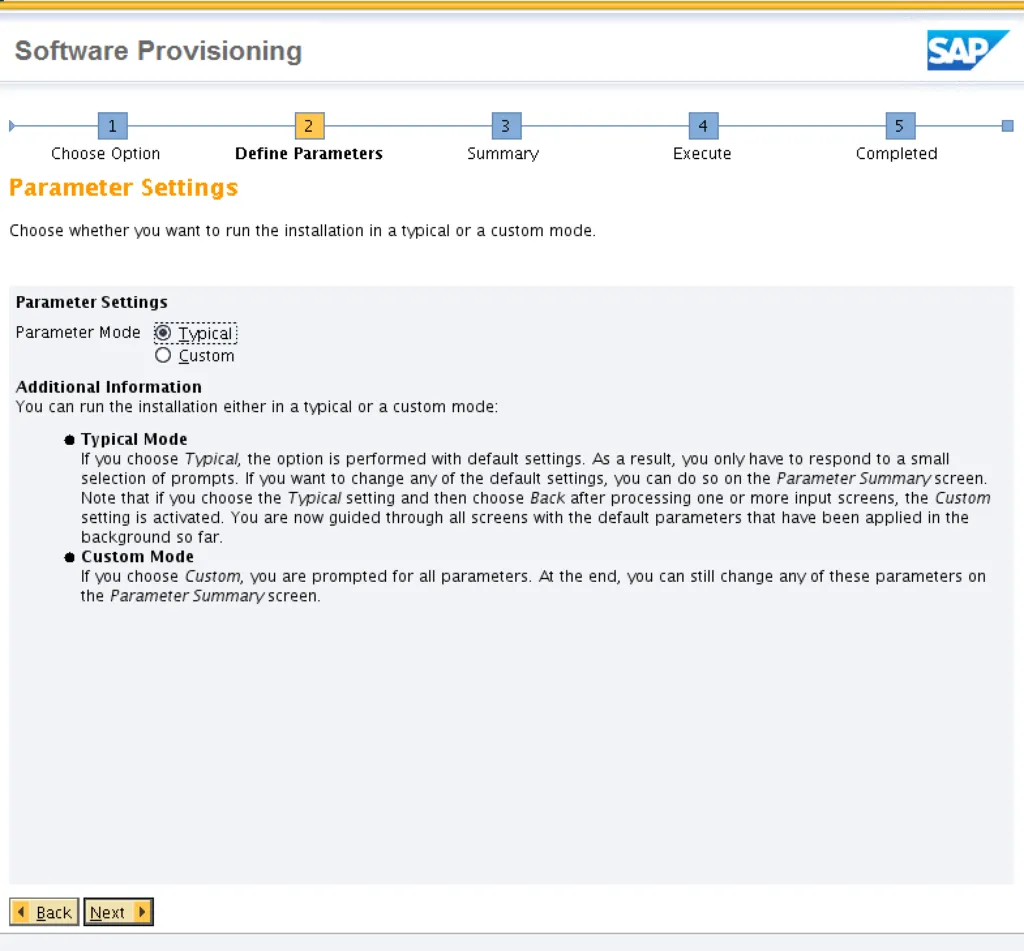Viewport: 1024px width, 951px height.
Task: Click the step 4 numbered box
Action: tap(703, 126)
